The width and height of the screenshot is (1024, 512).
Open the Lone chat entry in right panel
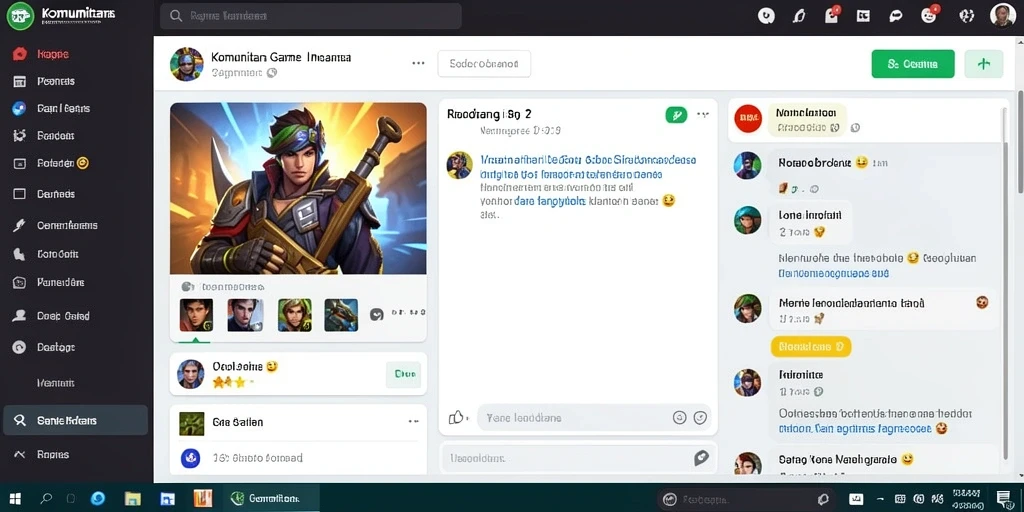pos(810,222)
